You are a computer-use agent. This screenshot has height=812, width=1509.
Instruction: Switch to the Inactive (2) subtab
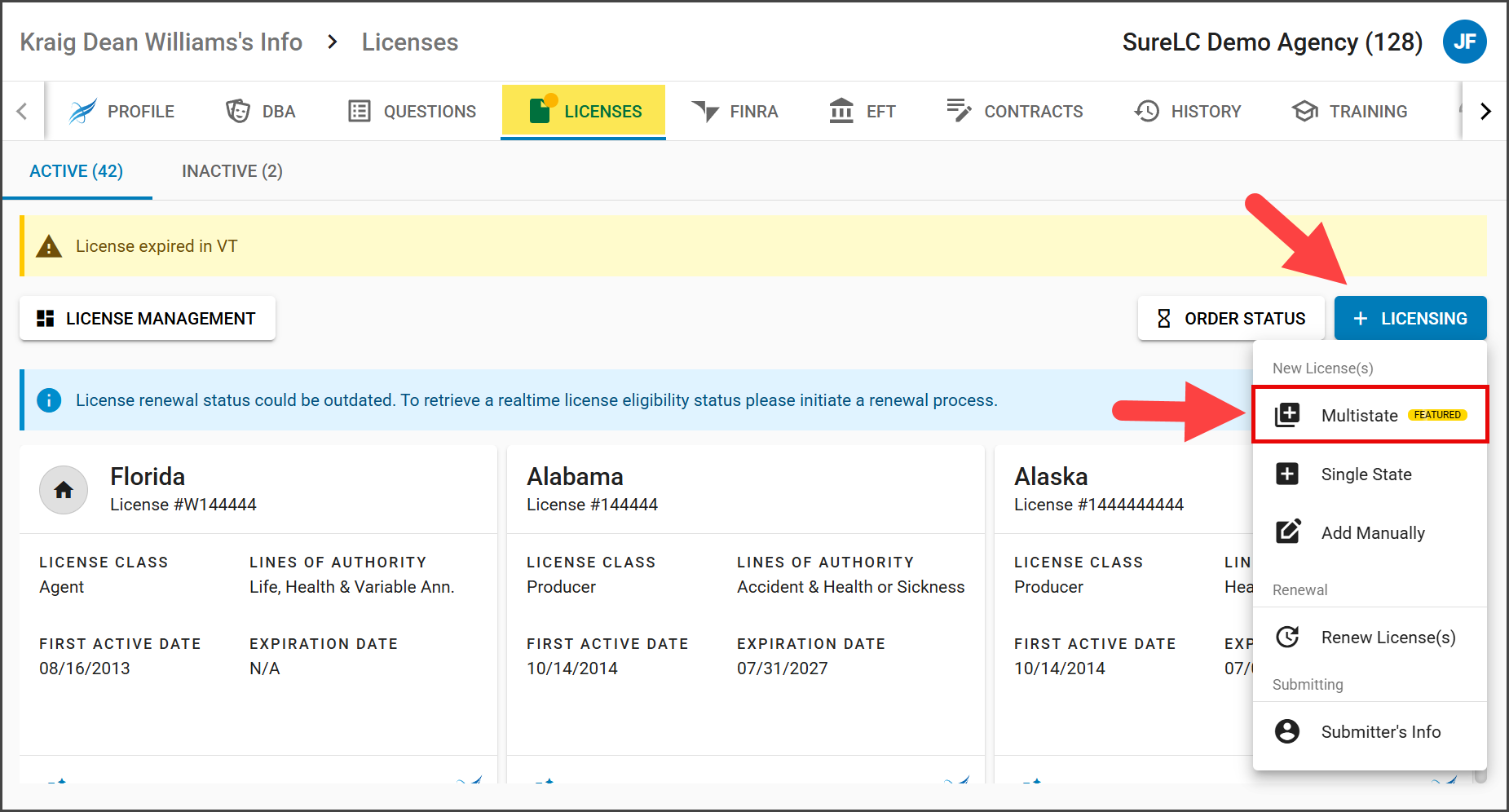click(232, 171)
